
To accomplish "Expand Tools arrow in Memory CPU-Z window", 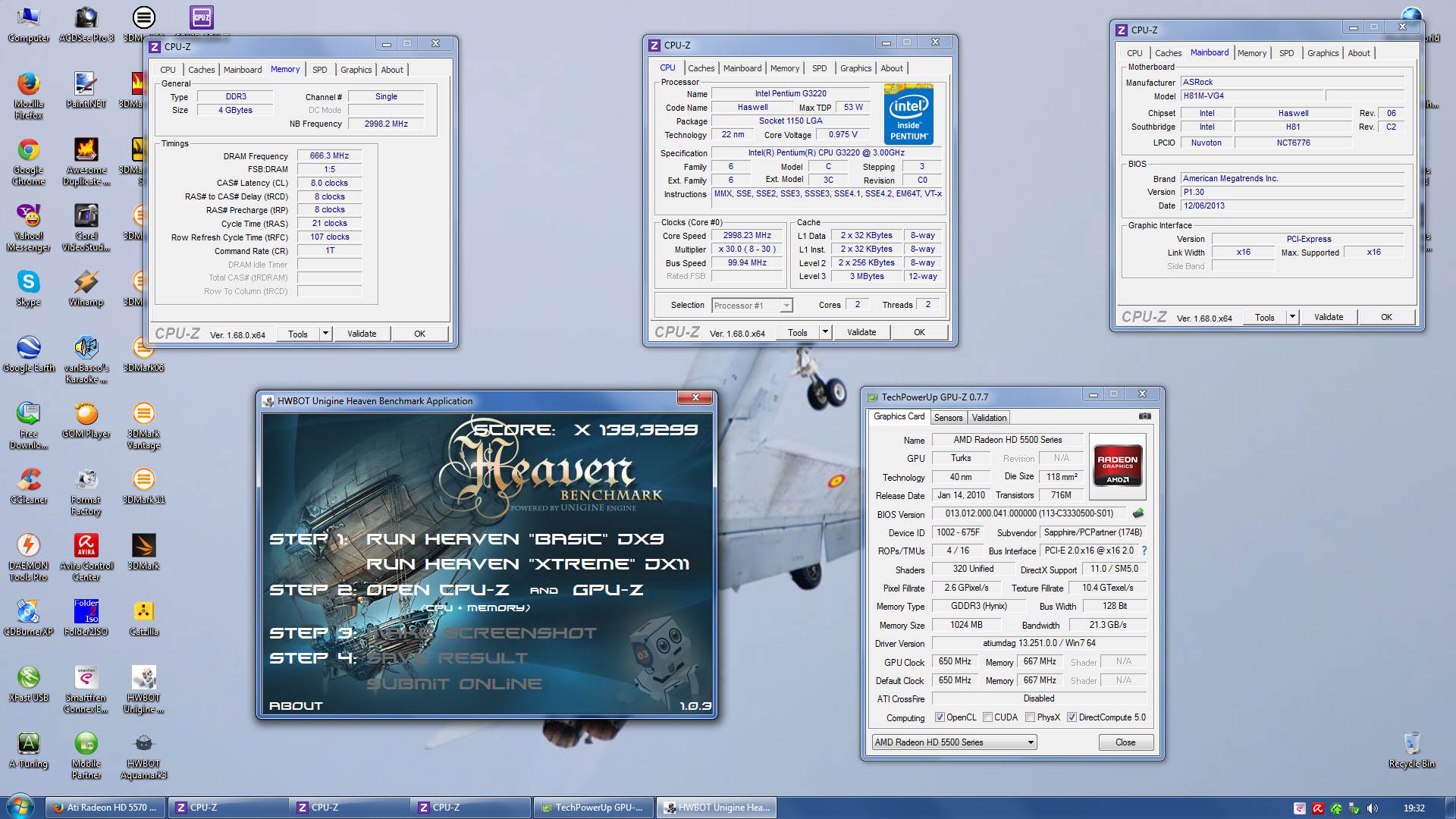I will tap(325, 334).
